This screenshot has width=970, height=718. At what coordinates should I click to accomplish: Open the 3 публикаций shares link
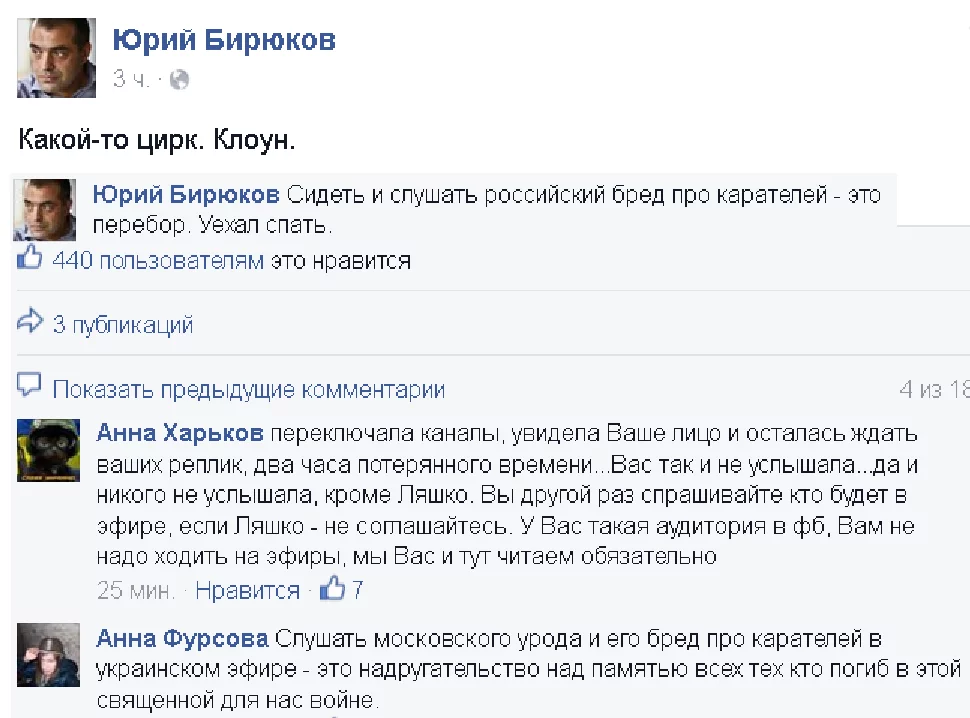tap(122, 324)
